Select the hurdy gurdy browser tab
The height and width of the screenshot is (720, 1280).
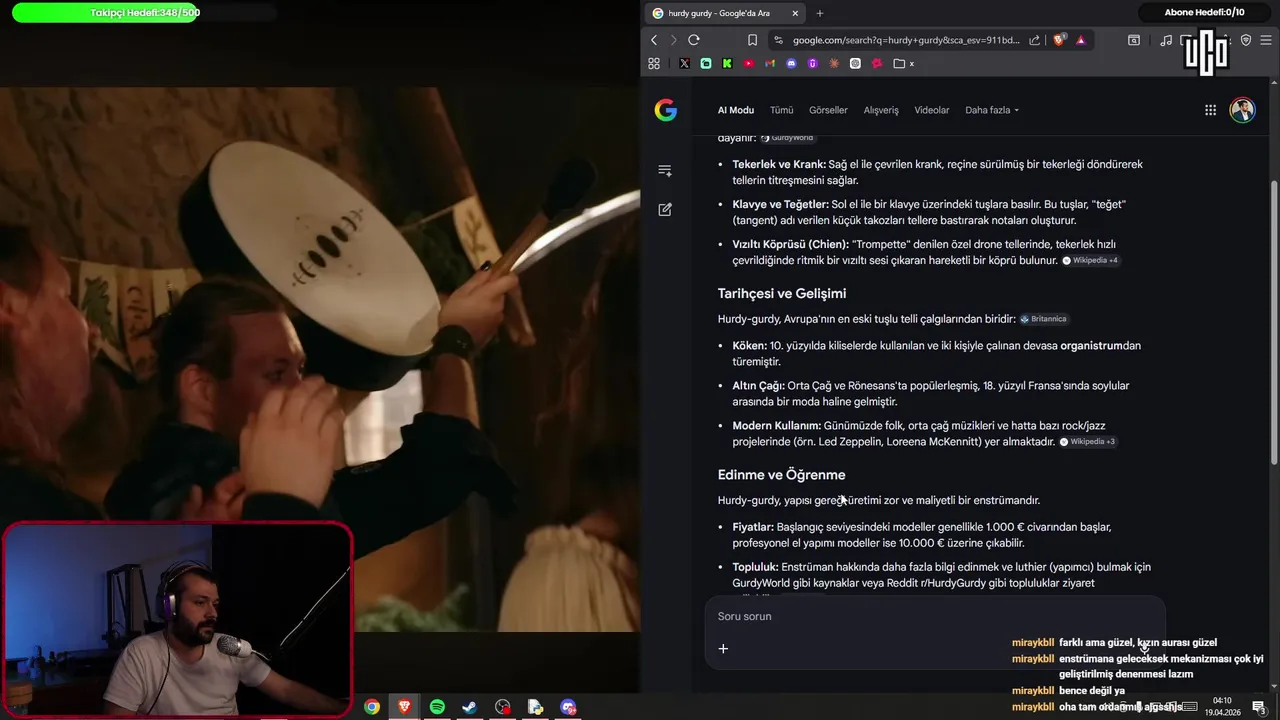[724, 13]
